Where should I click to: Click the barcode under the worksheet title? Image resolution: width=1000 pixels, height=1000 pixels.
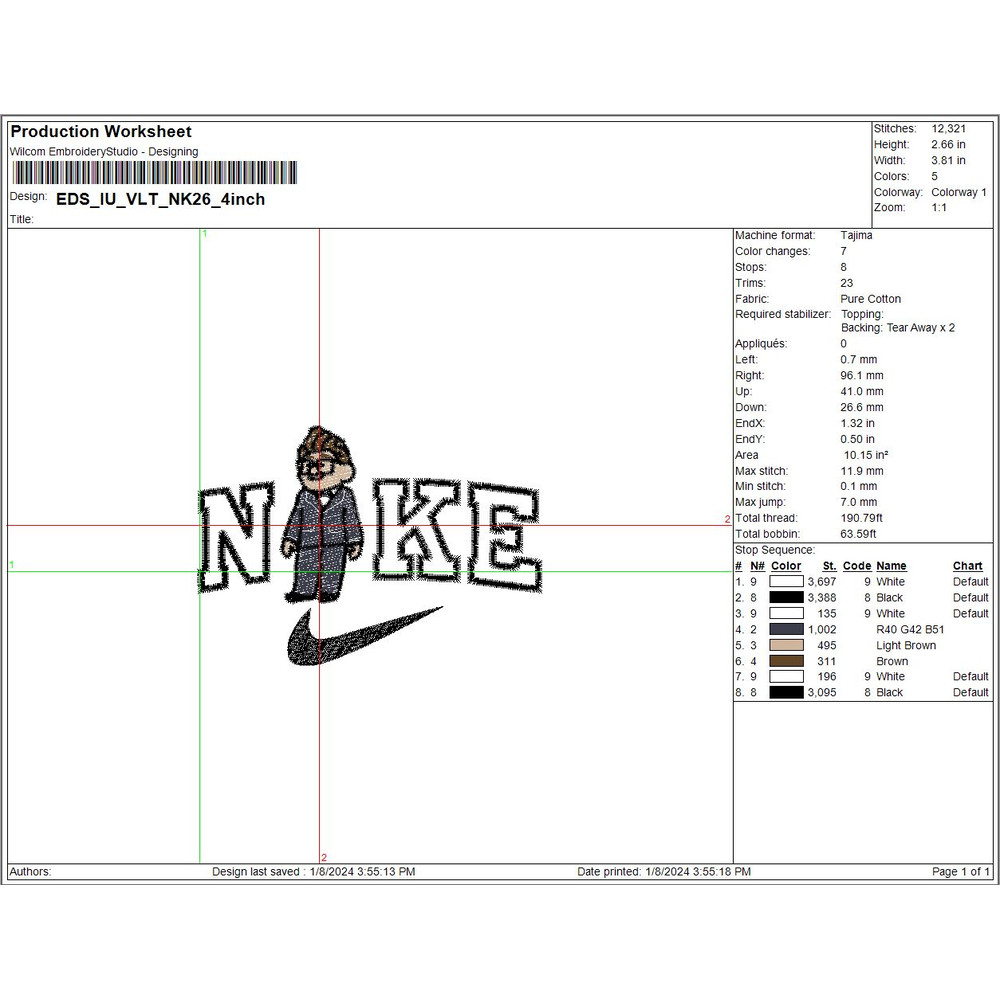click(153, 172)
